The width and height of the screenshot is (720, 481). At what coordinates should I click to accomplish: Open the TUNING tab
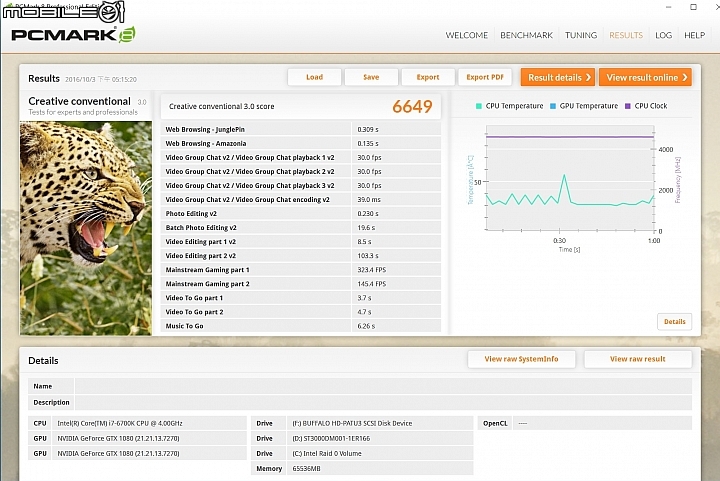point(581,35)
